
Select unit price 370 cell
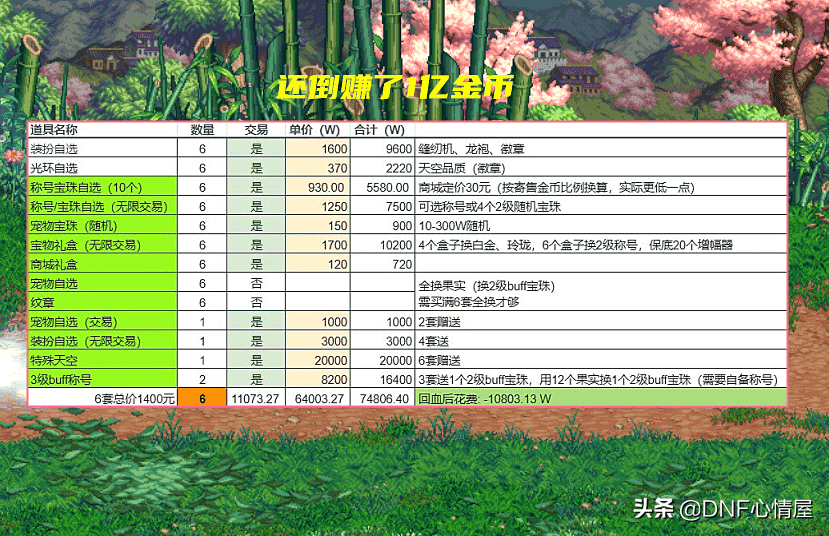[318, 168]
